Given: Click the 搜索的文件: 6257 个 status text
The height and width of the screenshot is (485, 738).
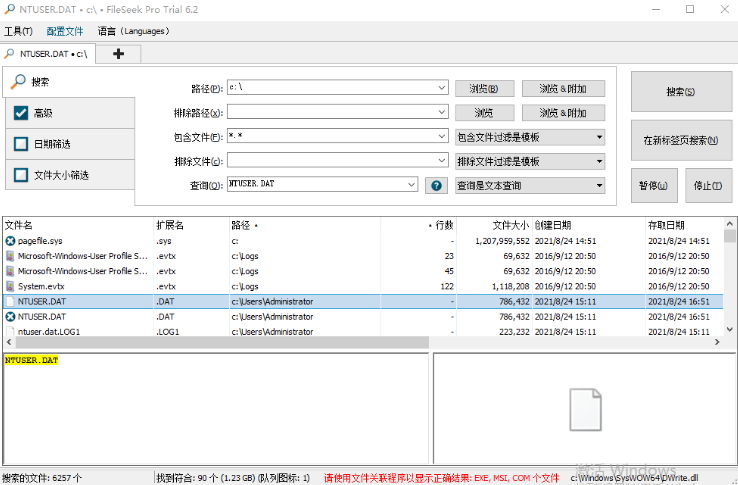Looking at the screenshot, I should [42, 478].
